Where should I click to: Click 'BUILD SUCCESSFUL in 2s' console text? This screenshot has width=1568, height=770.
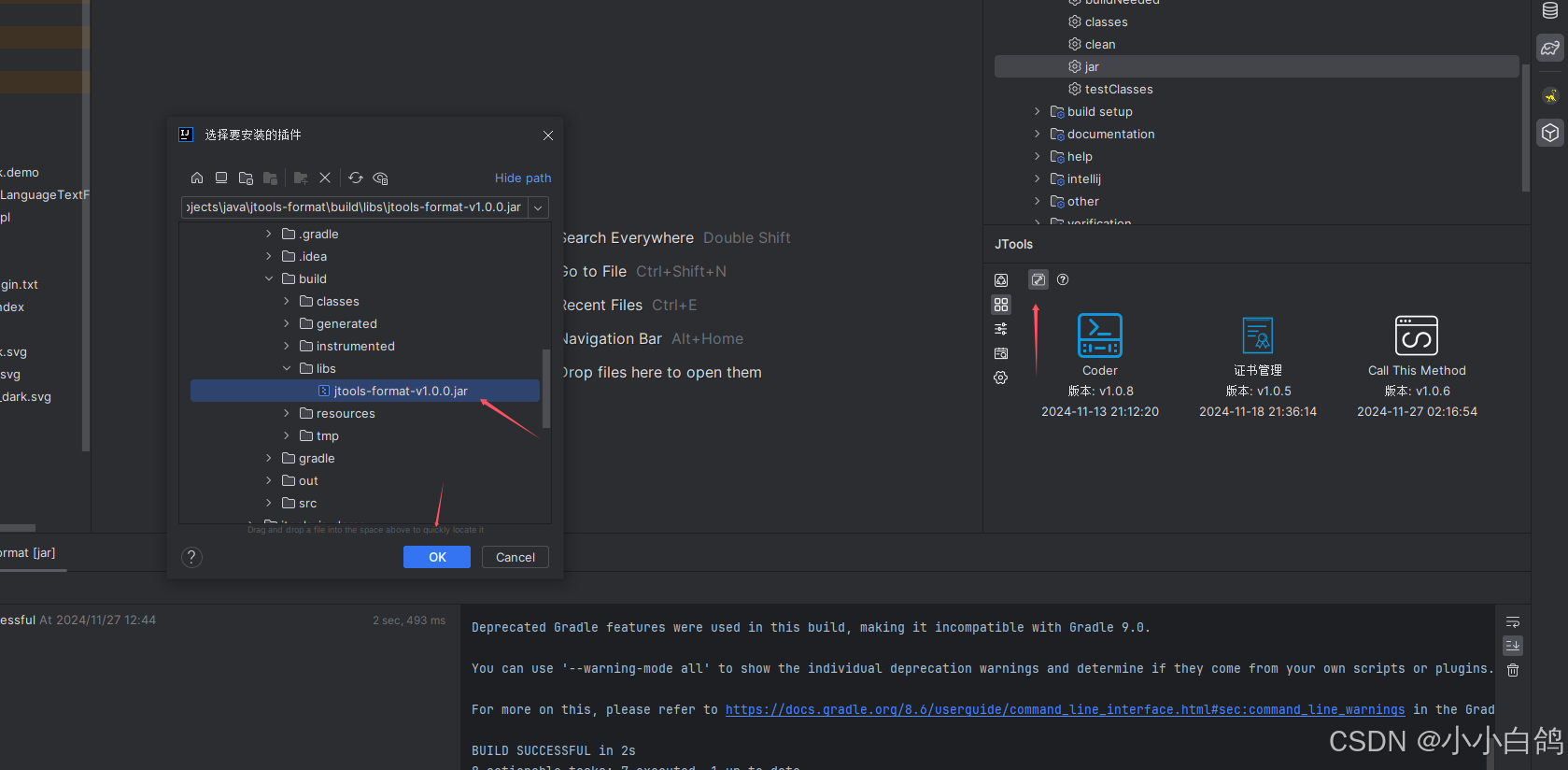pos(554,750)
